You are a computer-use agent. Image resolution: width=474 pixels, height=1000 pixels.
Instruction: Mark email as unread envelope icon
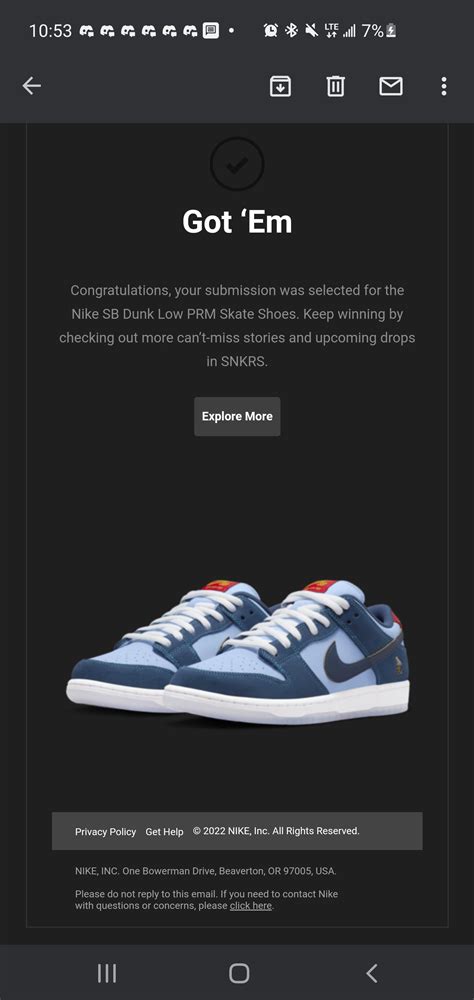coord(390,85)
